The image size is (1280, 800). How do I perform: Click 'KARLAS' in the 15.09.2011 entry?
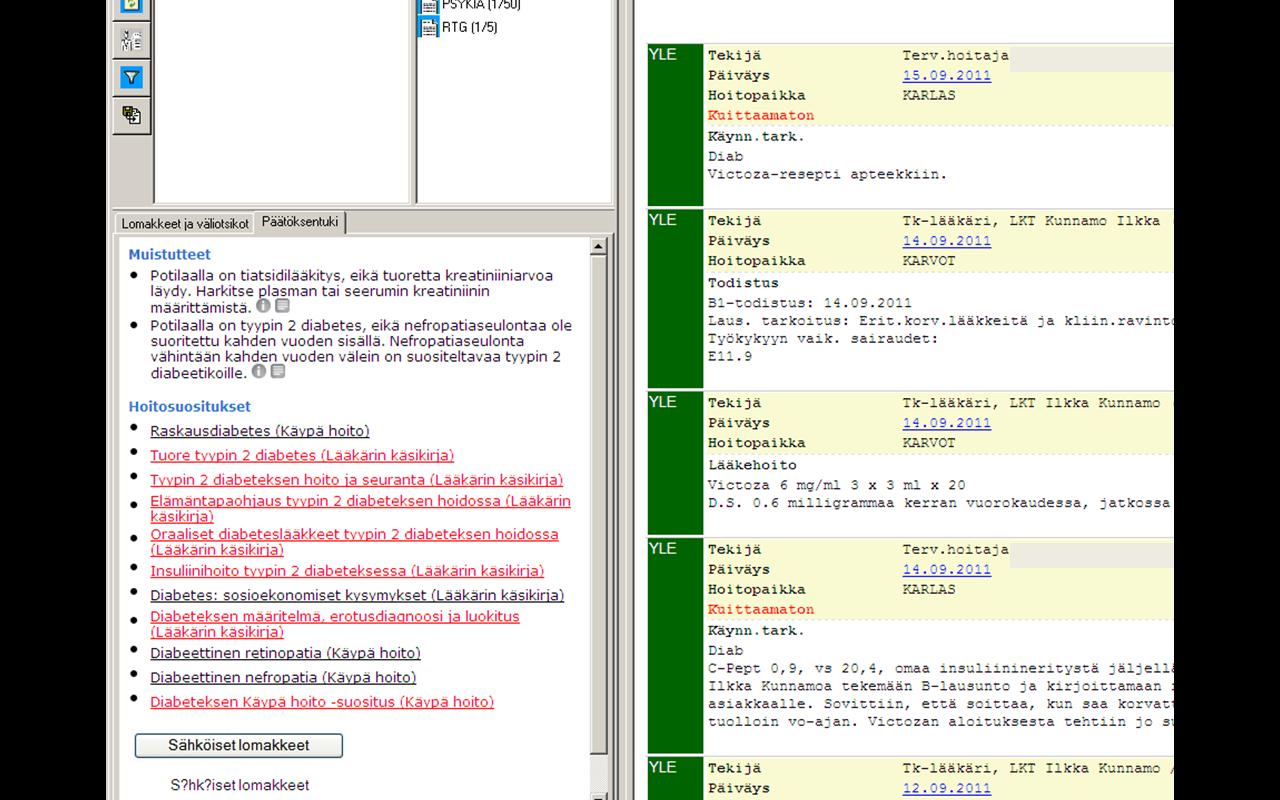tap(929, 95)
